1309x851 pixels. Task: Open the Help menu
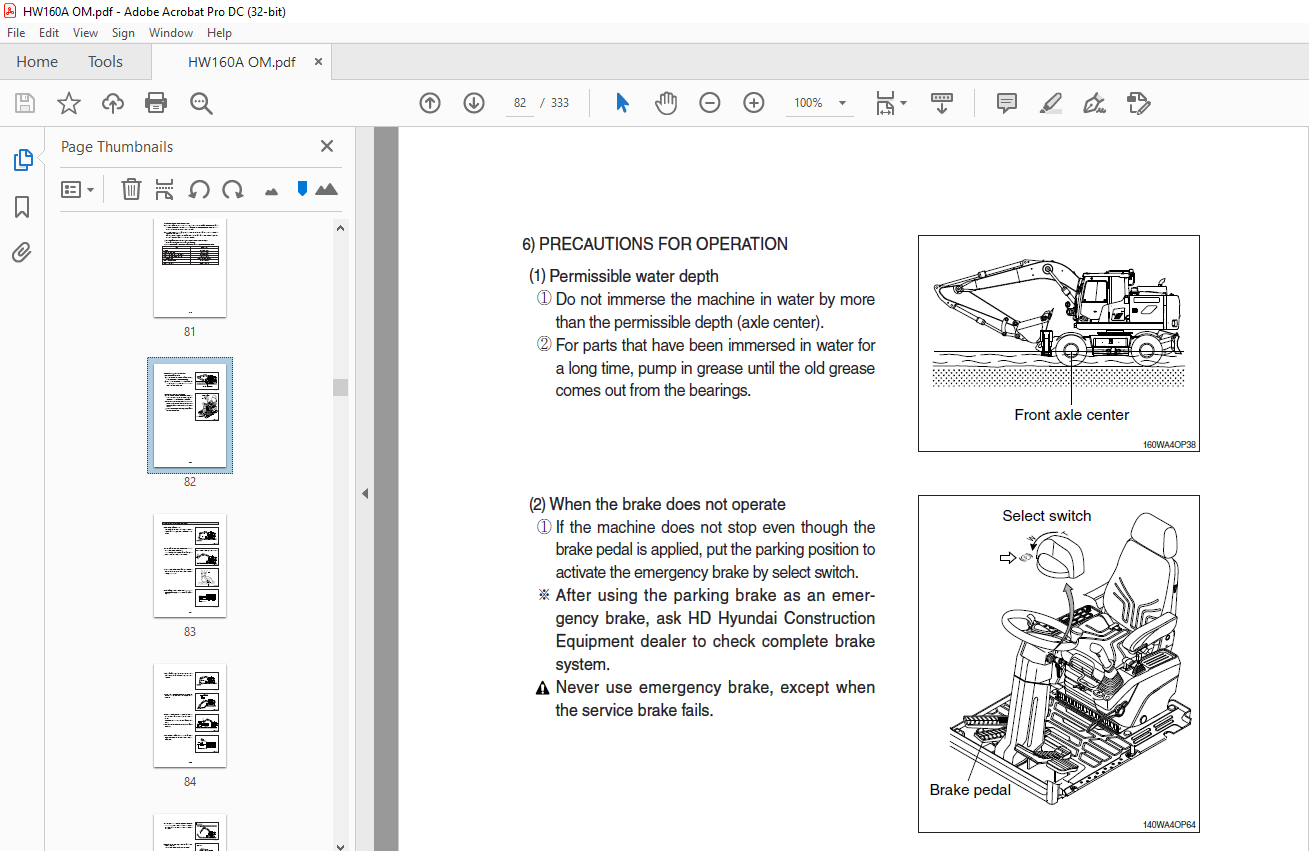tap(219, 33)
